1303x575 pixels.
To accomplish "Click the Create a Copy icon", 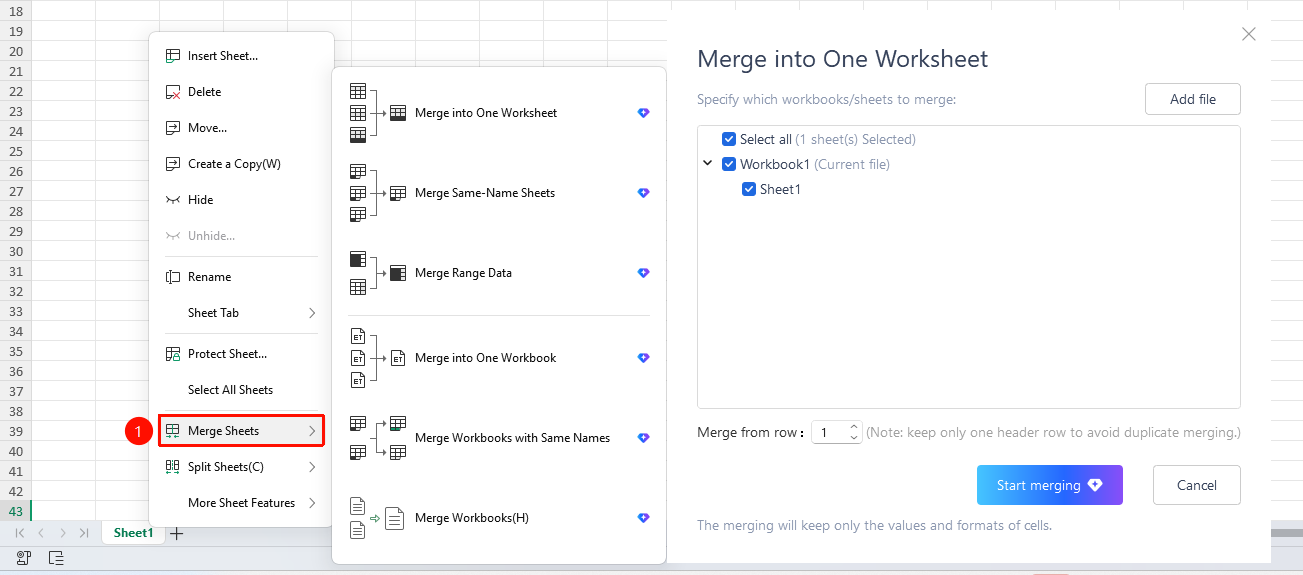I will pos(172,164).
